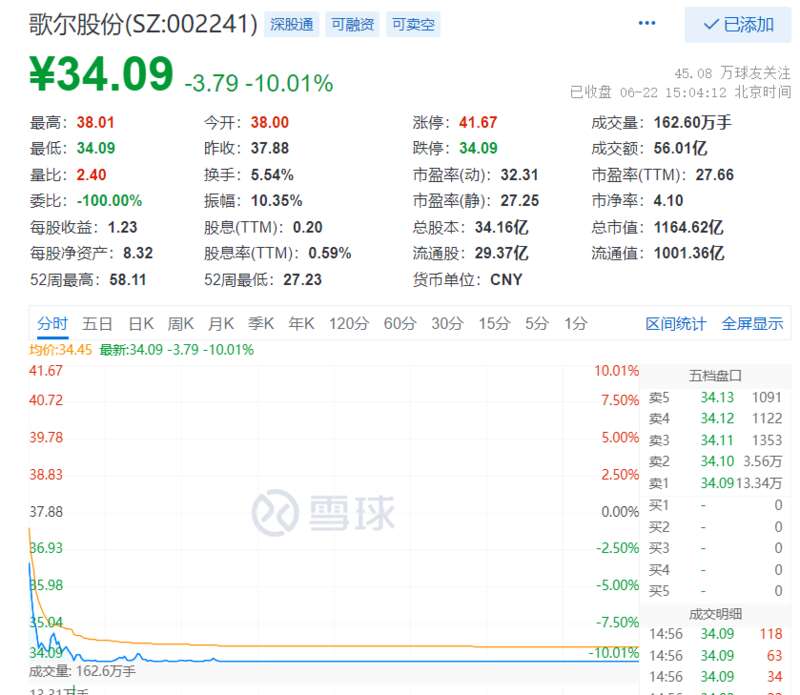The width and height of the screenshot is (800, 695).
Task: Click the 股息率(TTM) value 0.59%
Action: (x=330, y=253)
